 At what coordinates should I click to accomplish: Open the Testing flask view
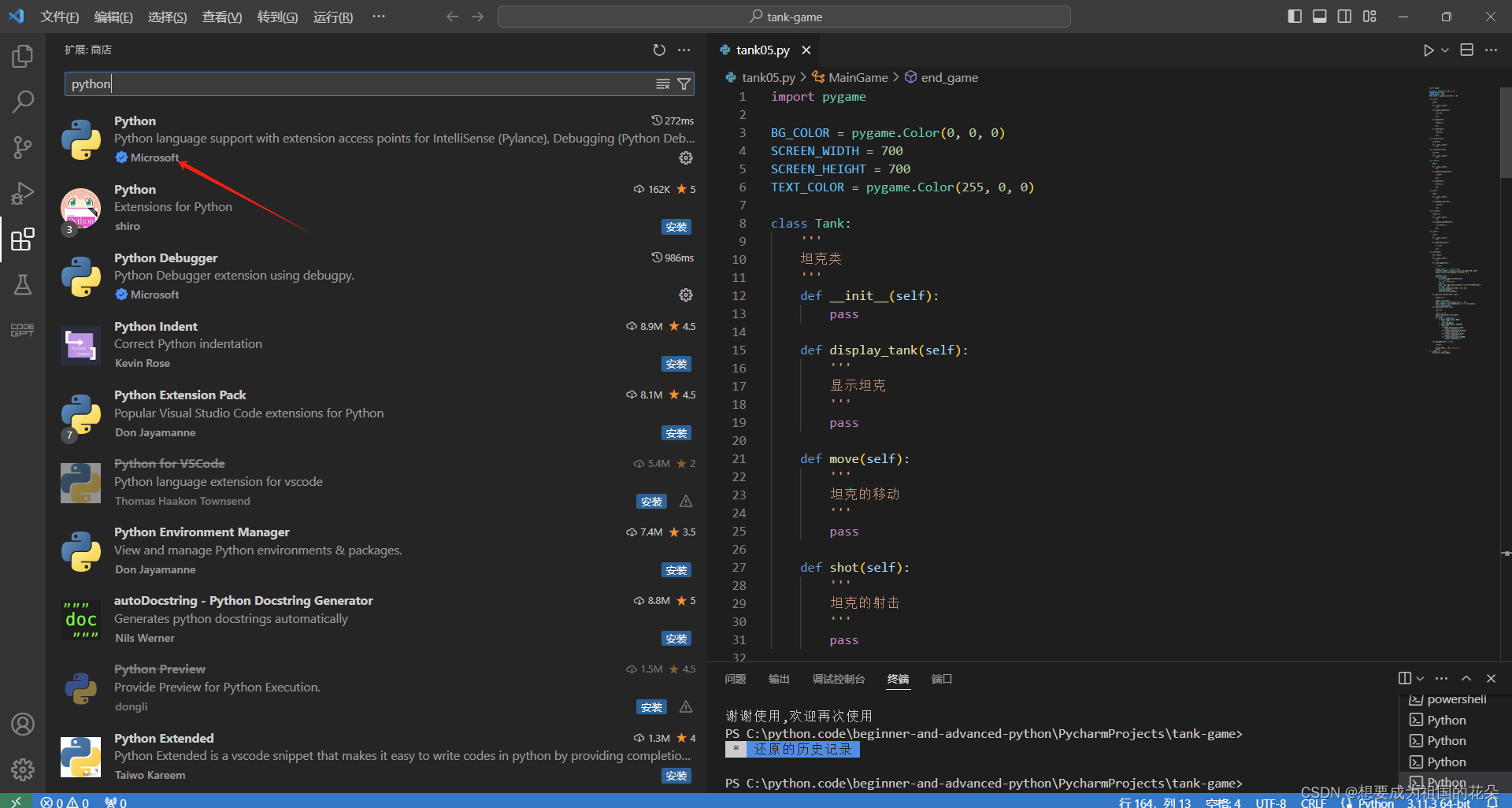[23, 284]
